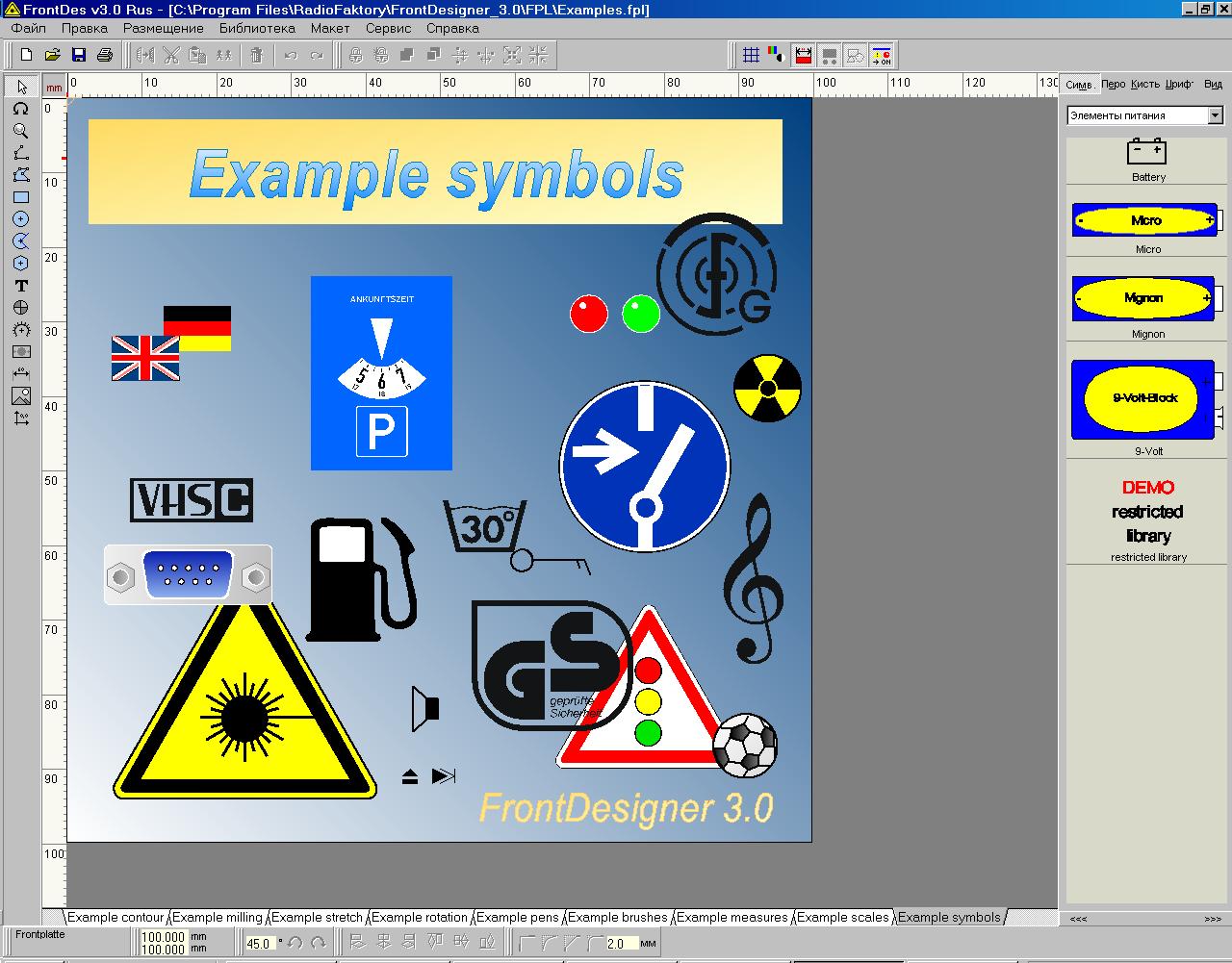Click the soccer ball symbol on canvas
The height and width of the screenshot is (963, 1232).
tap(745, 745)
